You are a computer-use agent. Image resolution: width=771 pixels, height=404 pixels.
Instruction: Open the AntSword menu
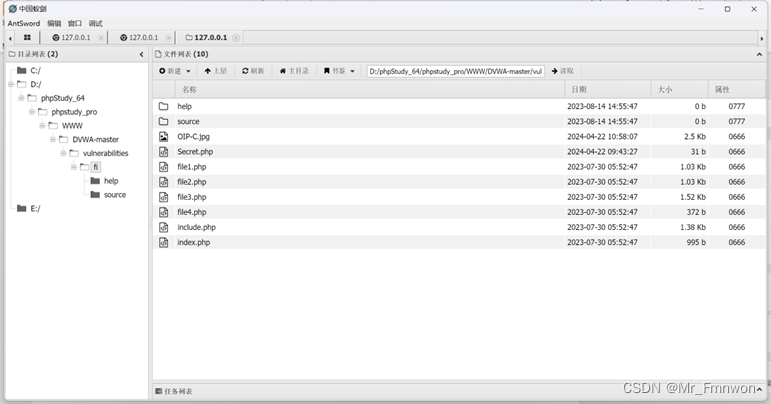click(24, 23)
